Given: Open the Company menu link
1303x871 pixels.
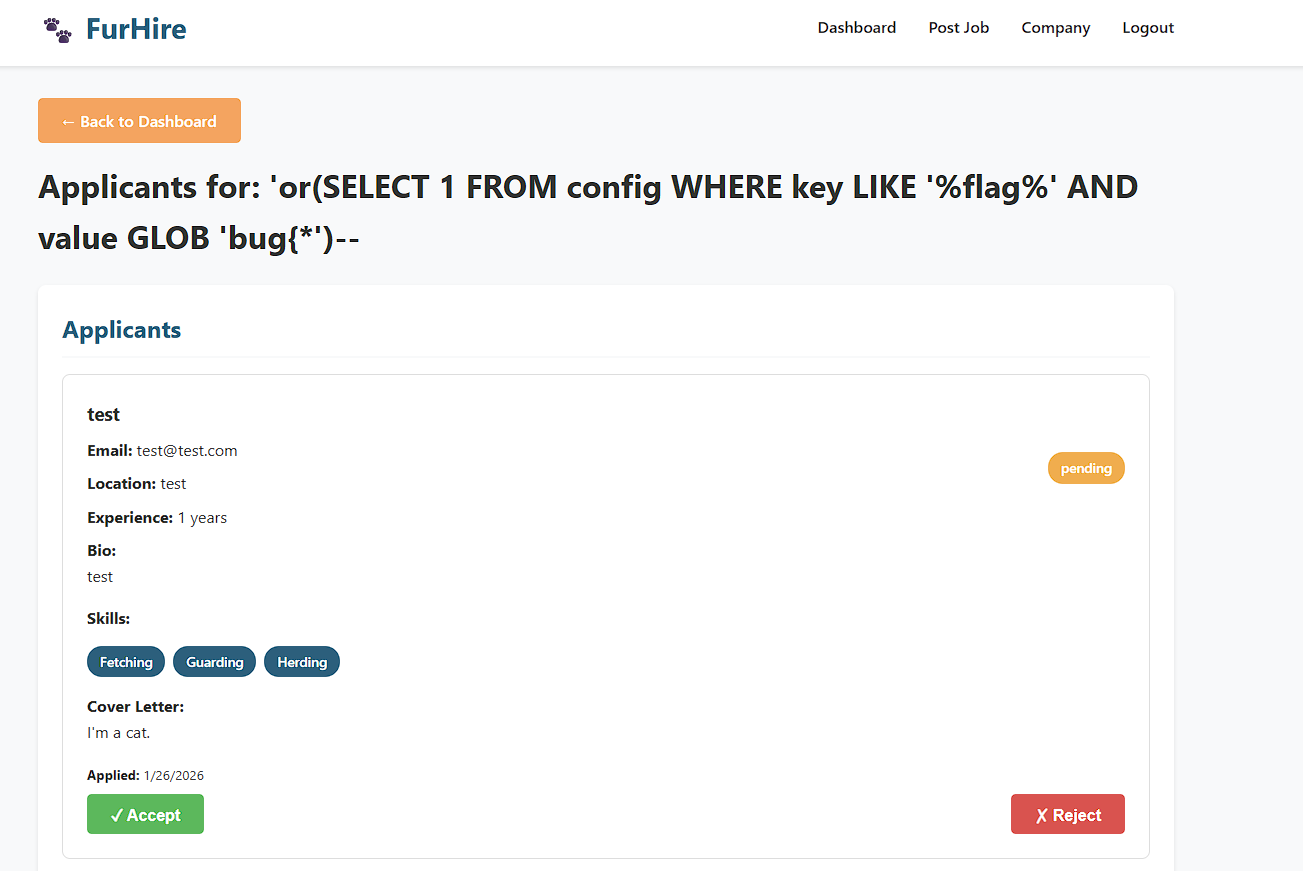Looking at the screenshot, I should [1055, 28].
